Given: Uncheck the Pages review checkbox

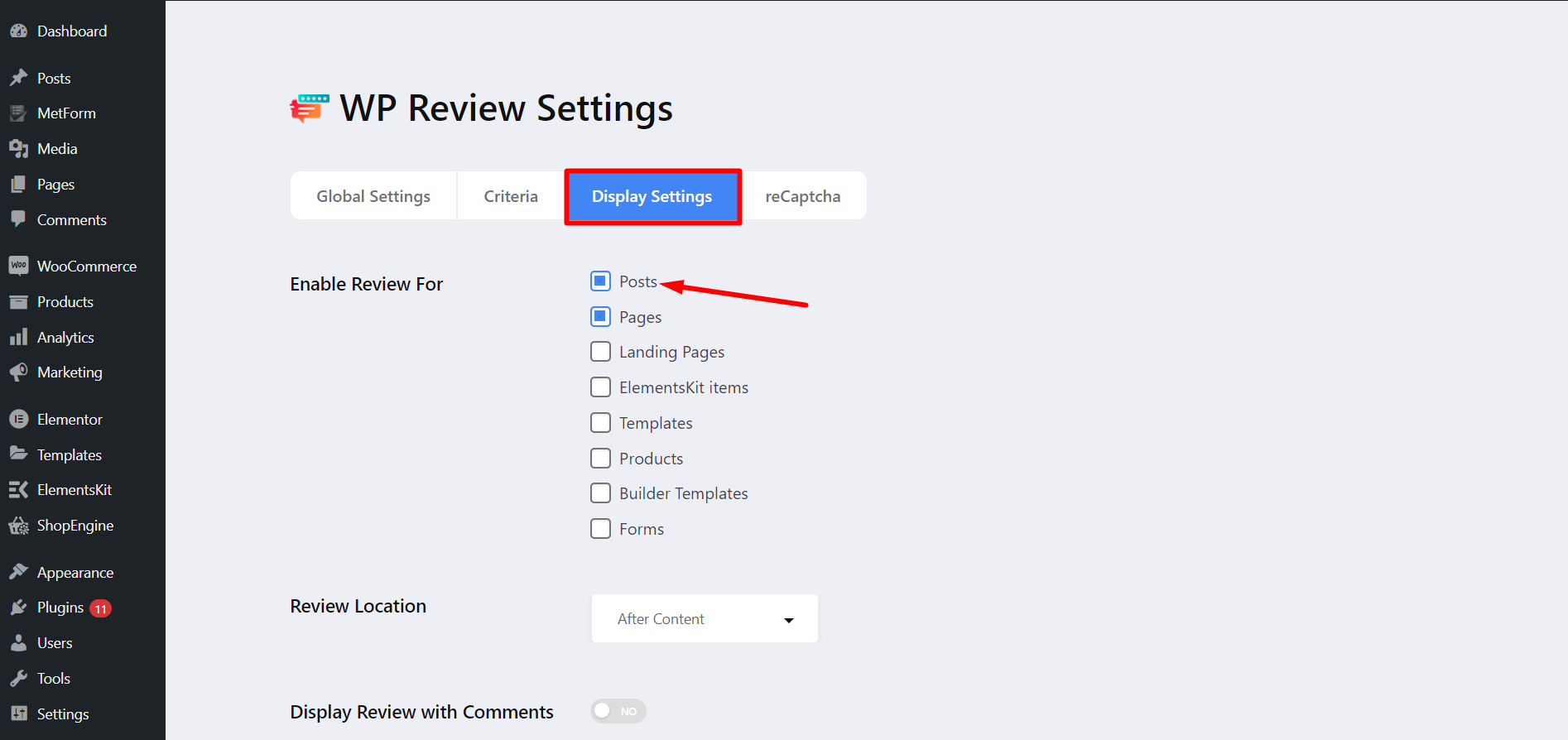Looking at the screenshot, I should pyautogui.click(x=600, y=317).
